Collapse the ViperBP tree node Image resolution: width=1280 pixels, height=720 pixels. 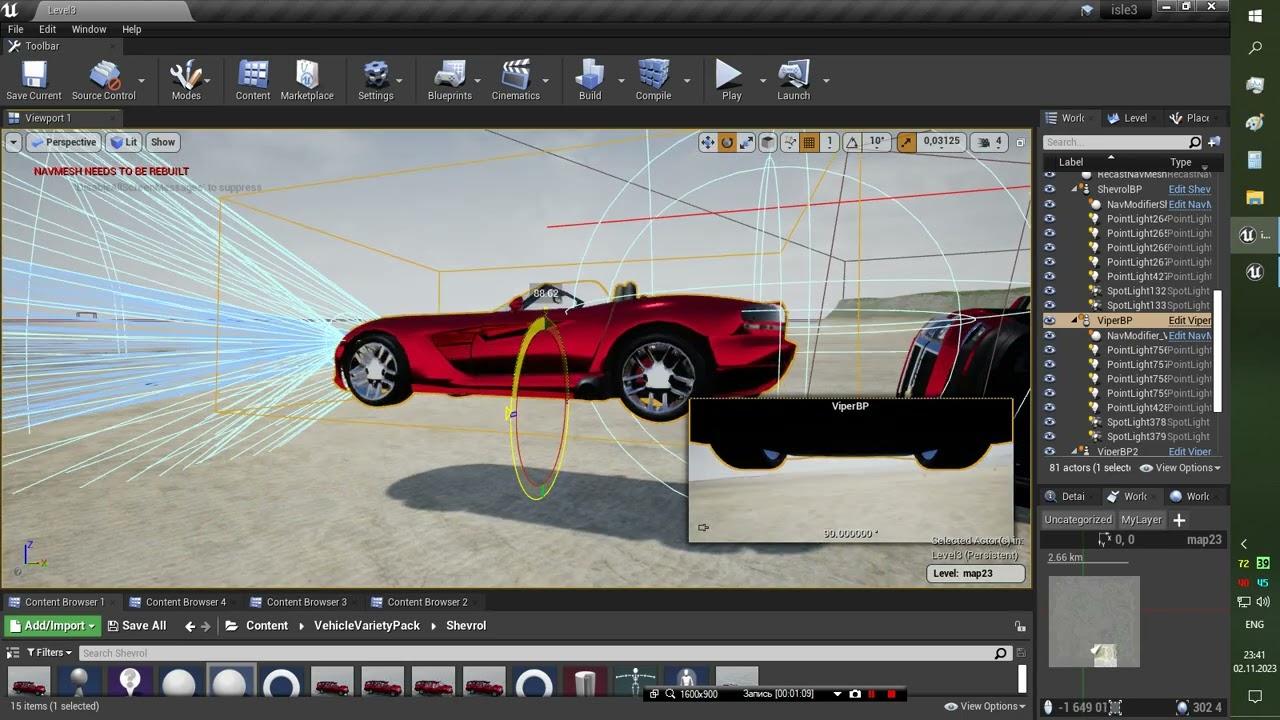point(1075,321)
